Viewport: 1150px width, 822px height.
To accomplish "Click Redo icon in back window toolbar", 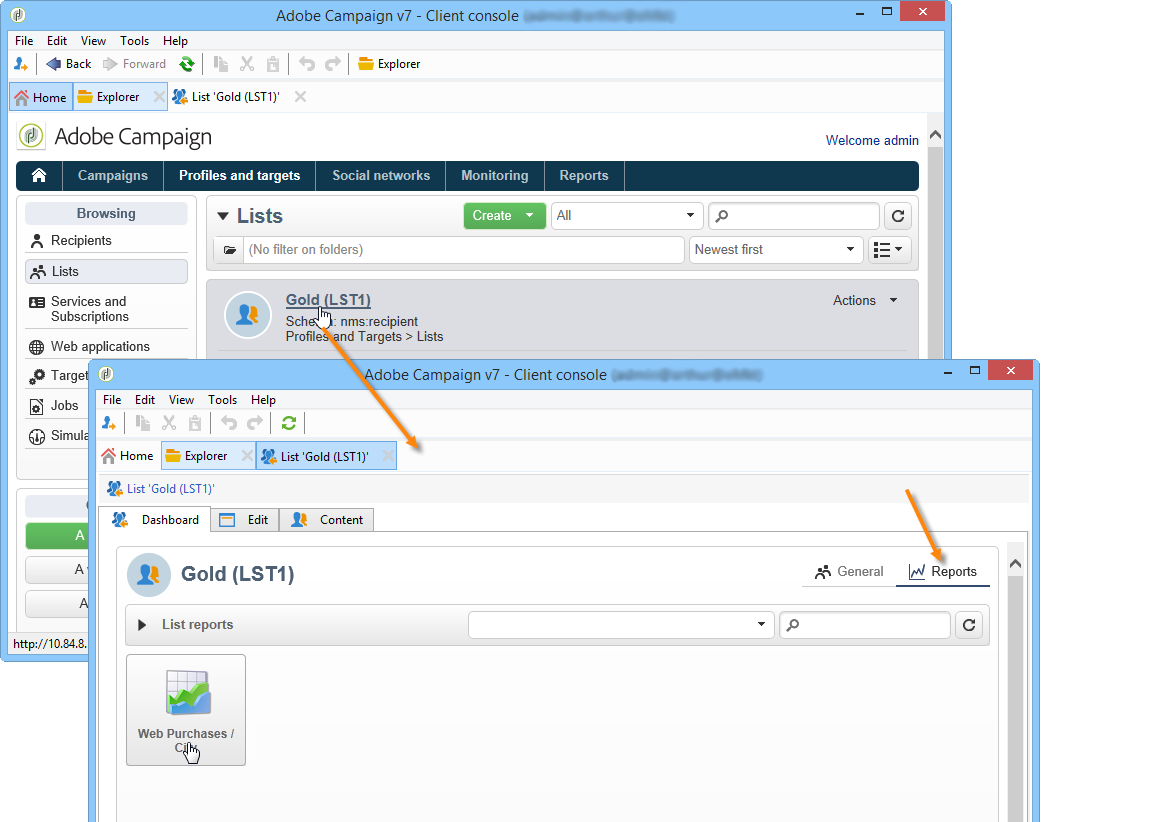I will coord(333,64).
